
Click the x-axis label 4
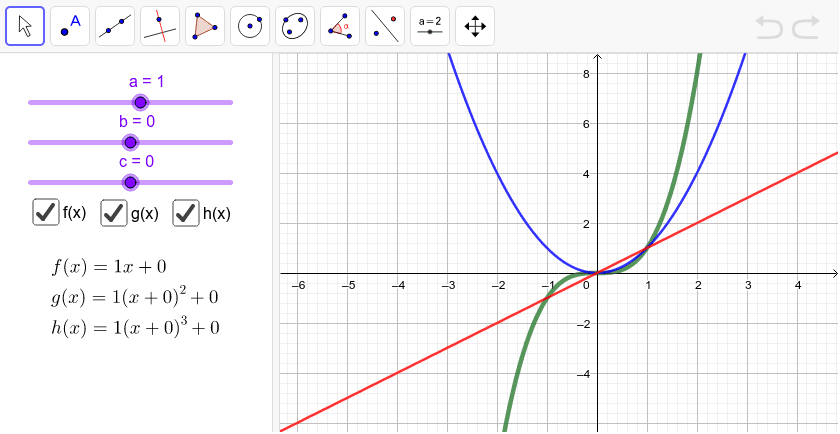[798, 286]
